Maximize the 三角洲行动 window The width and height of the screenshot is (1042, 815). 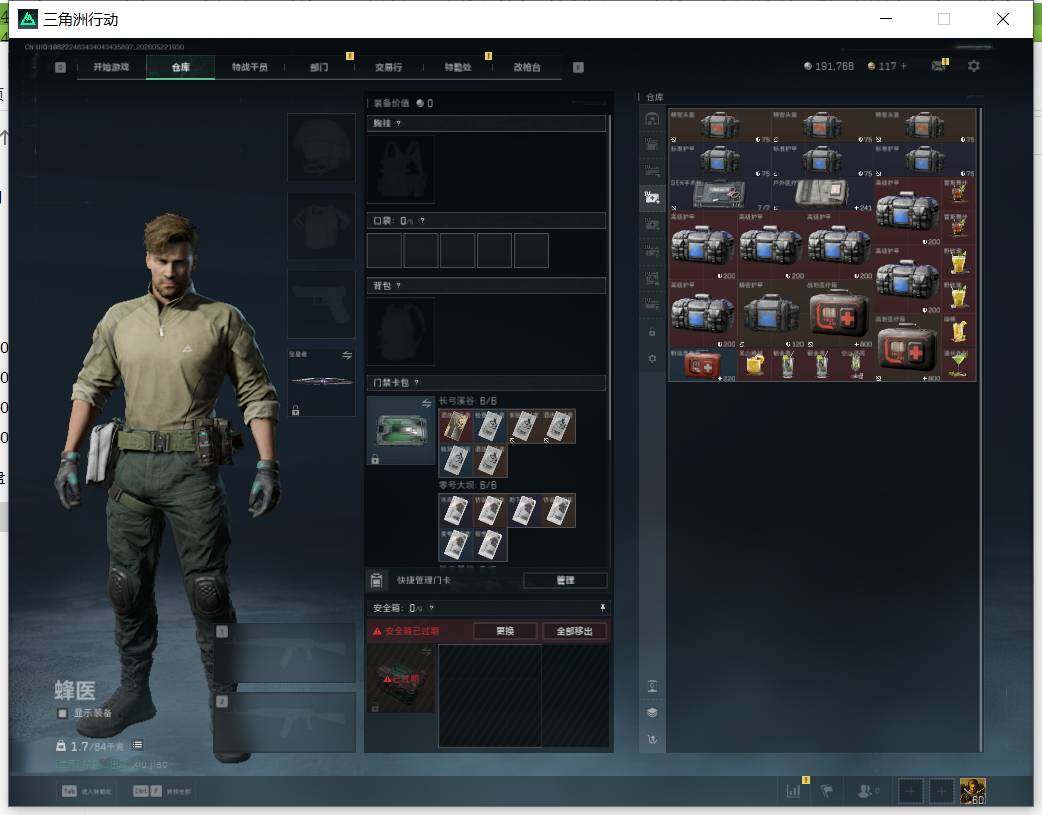click(944, 19)
